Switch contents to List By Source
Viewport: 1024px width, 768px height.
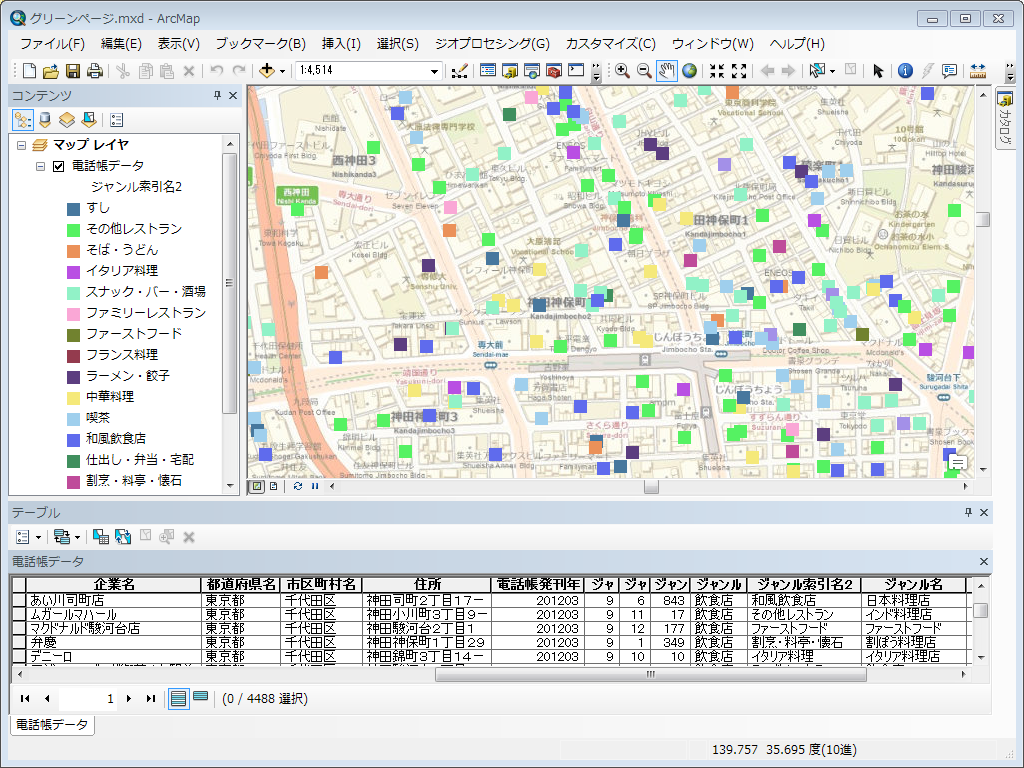point(45,120)
